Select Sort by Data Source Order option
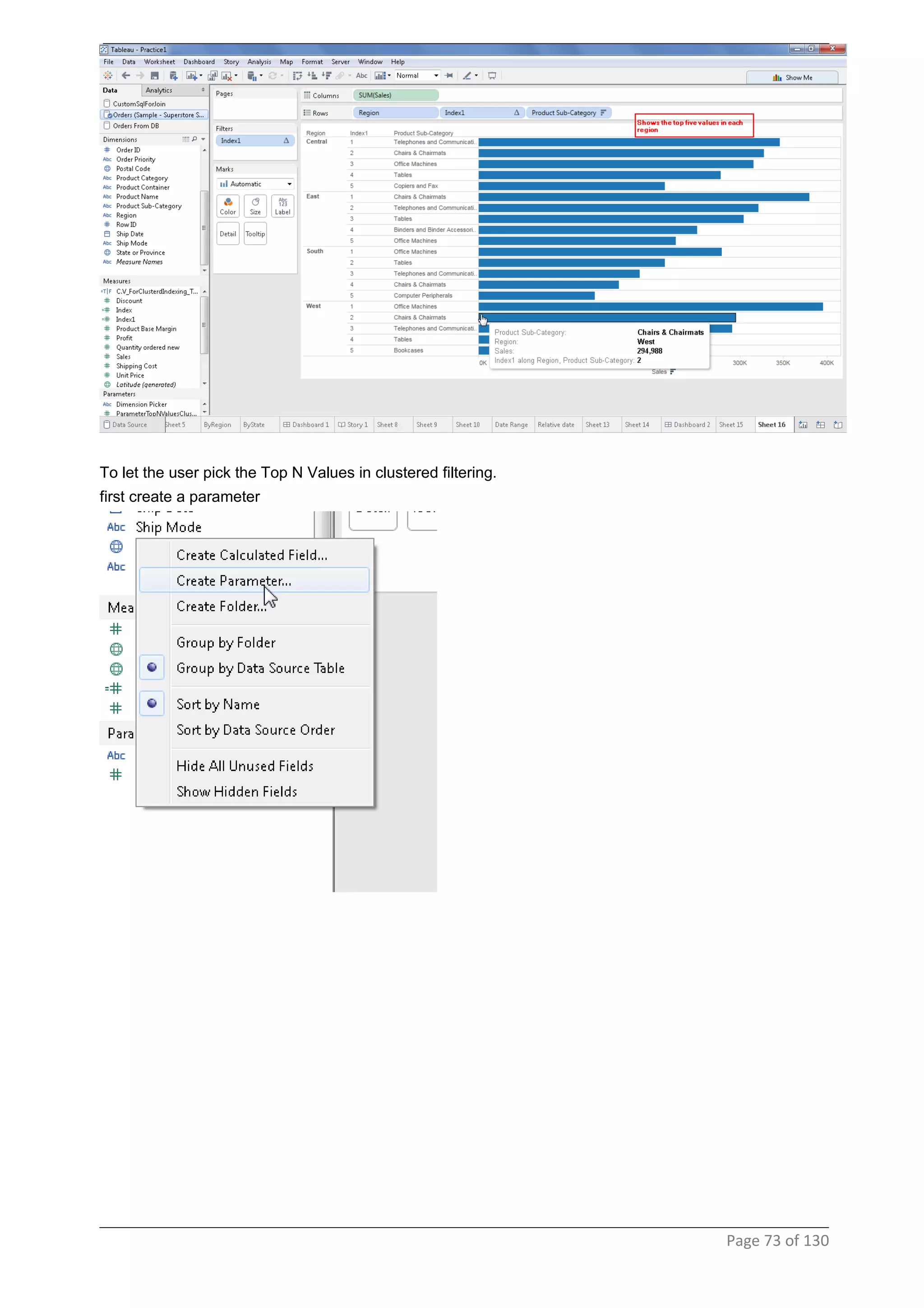This screenshot has height=1308, width=924. (x=255, y=730)
